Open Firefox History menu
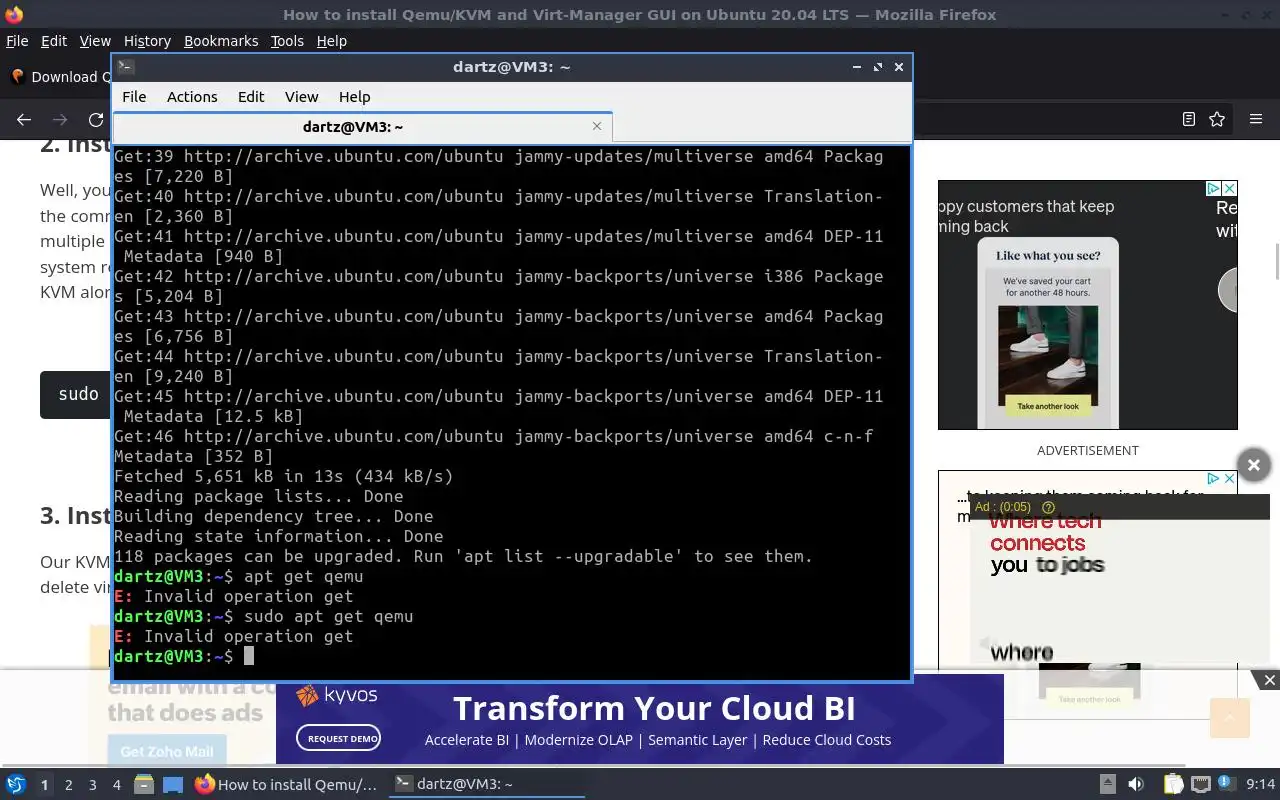This screenshot has height=800, width=1280. click(x=147, y=41)
